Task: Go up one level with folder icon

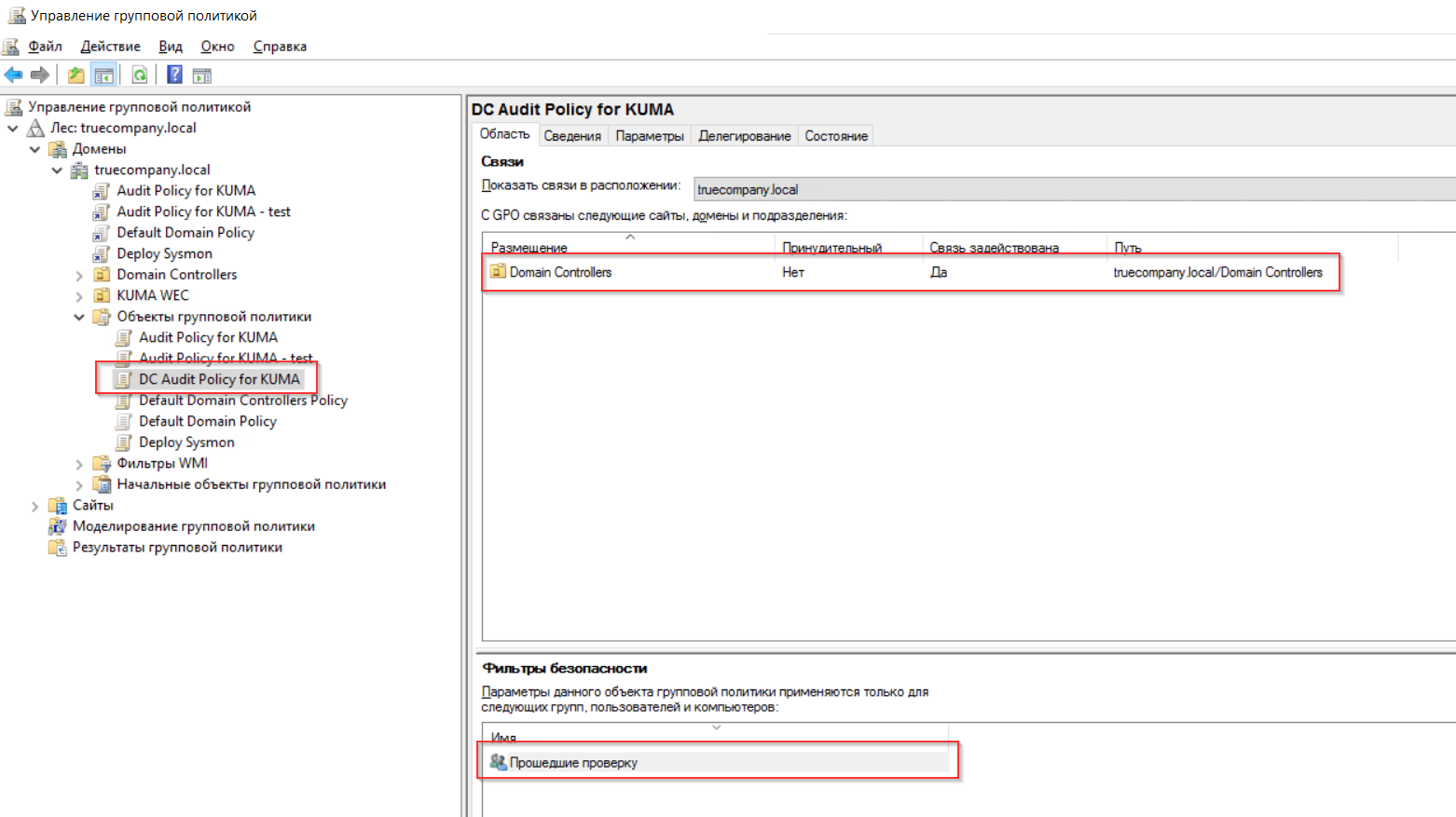Action: [x=76, y=75]
